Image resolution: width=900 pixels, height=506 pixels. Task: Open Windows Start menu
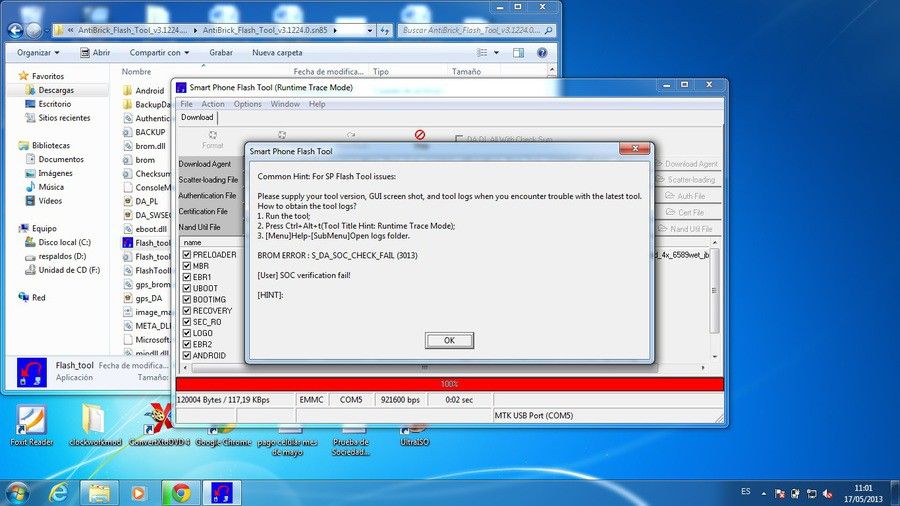pos(16,493)
